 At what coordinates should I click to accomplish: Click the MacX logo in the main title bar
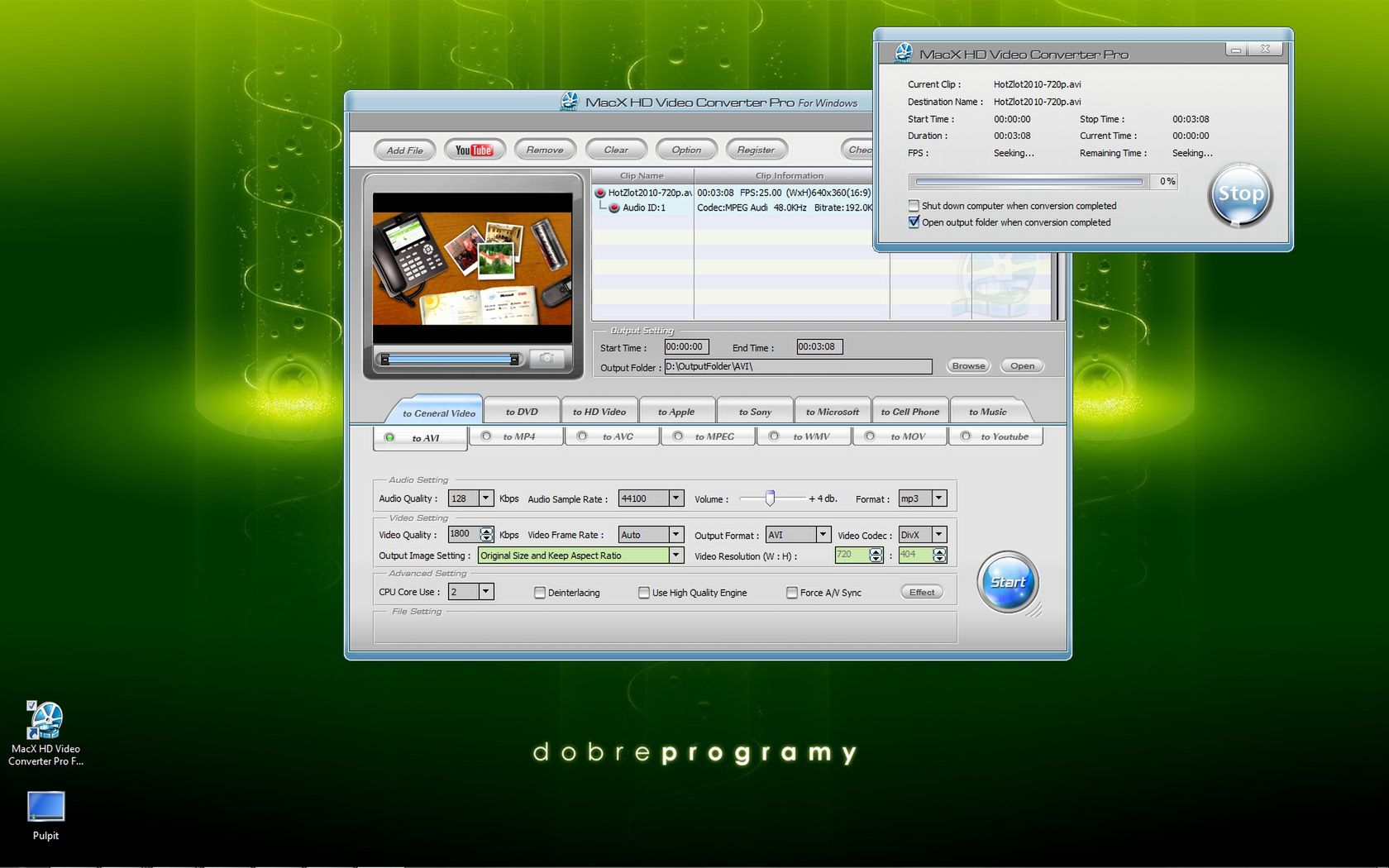[x=570, y=102]
